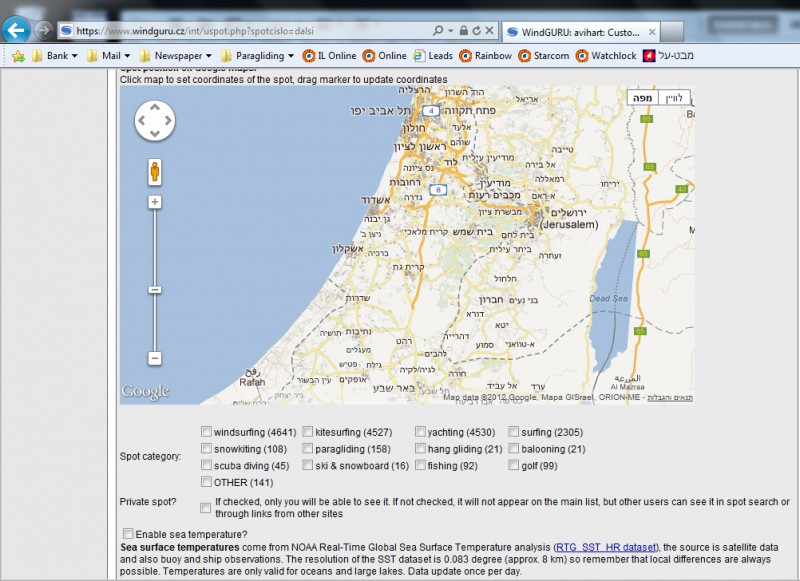Screen dimensions: 800x581
Task: Switch map to מפה map view
Action: pyautogui.click(x=643, y=97)
